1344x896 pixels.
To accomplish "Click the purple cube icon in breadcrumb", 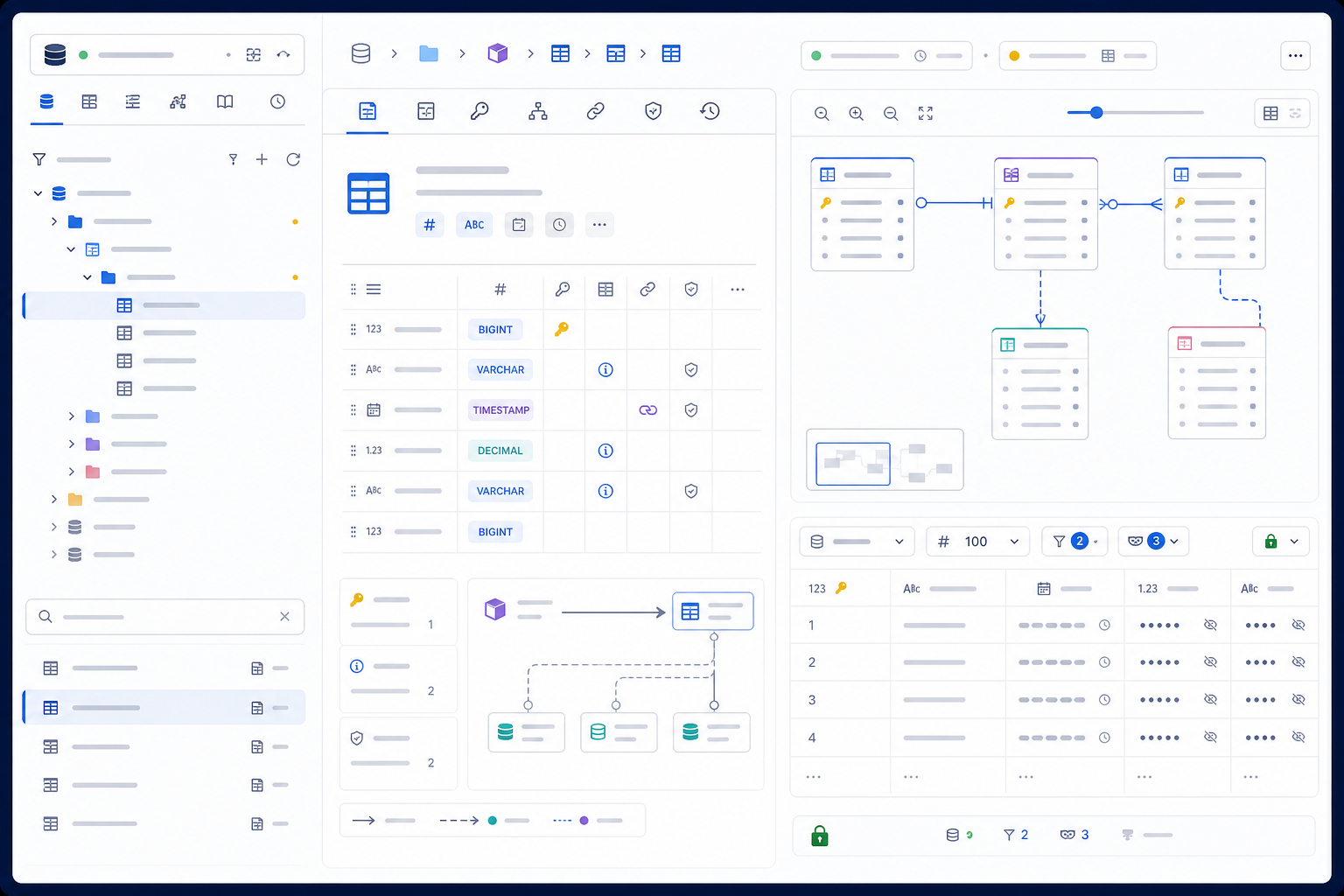I will [498, 53].
